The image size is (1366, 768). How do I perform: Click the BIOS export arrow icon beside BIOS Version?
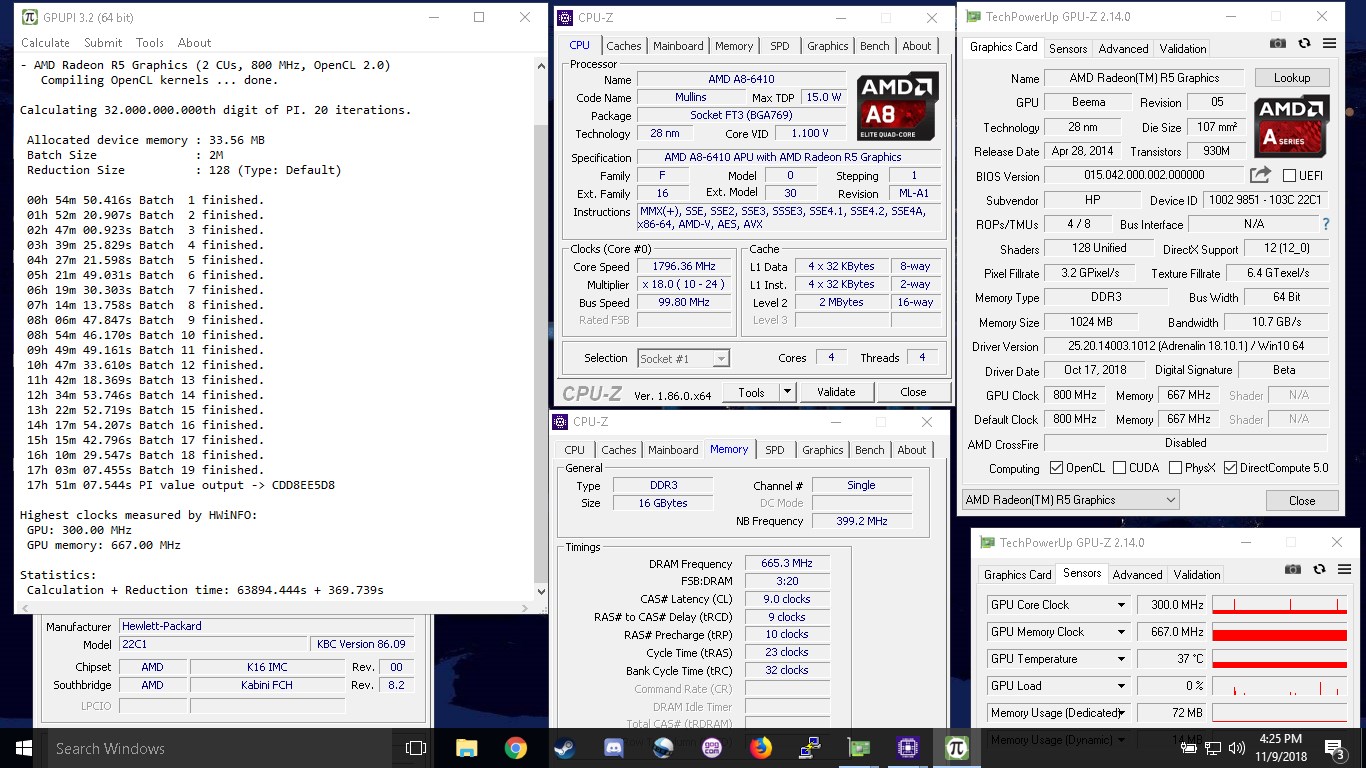click(x=1260, y=175)
